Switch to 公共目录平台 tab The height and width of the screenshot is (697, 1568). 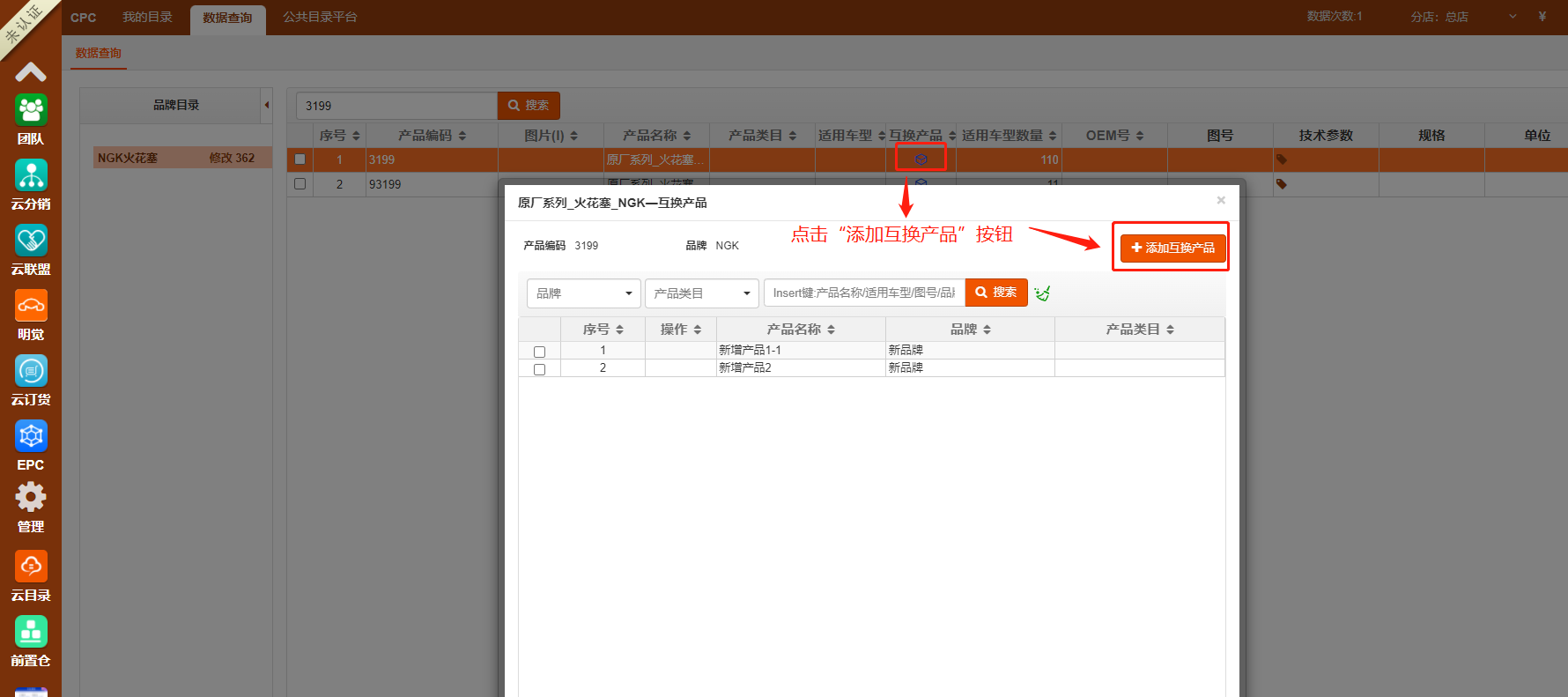320,18
